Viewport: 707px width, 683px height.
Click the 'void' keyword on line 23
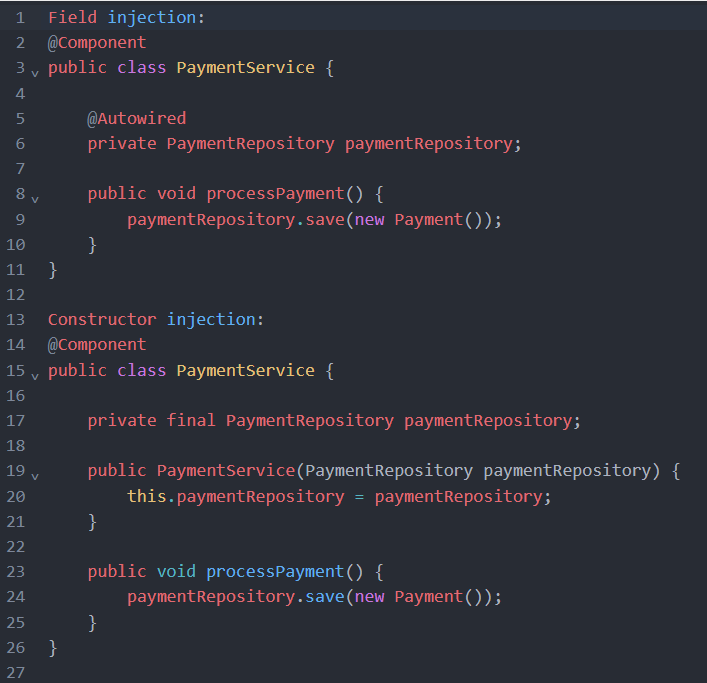tap(176, 572)
